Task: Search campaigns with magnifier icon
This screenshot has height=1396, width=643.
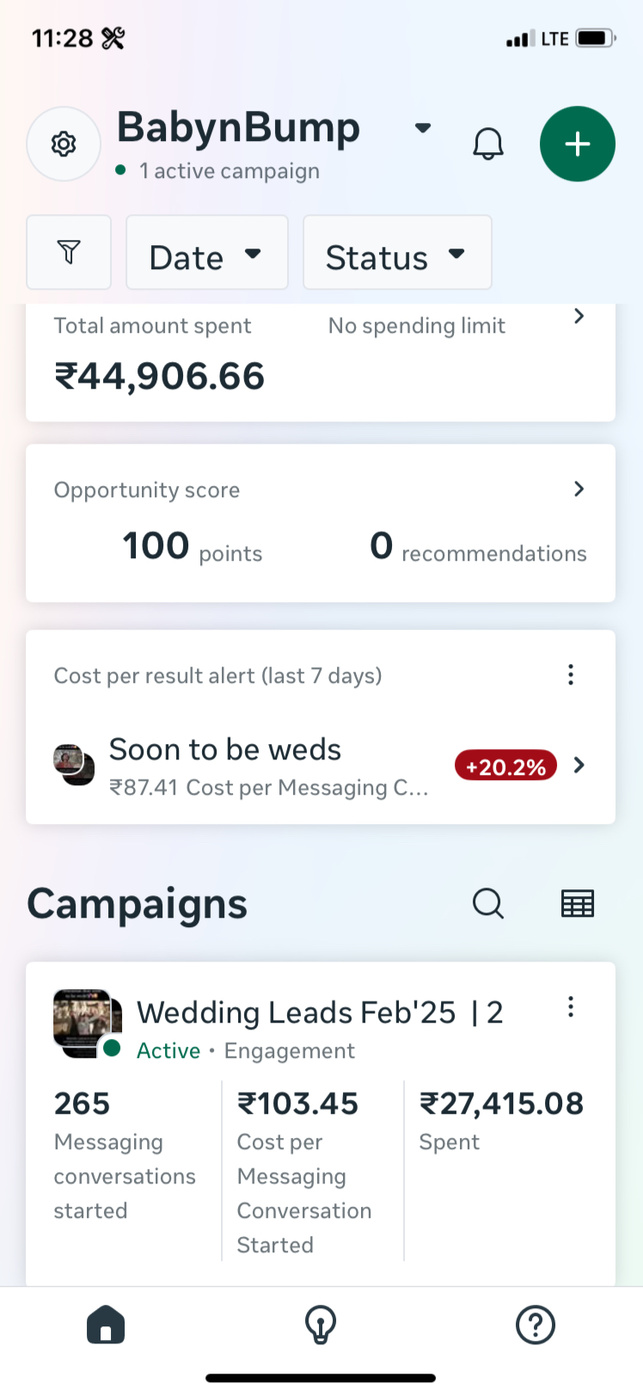Action: (x=488, y=903)
